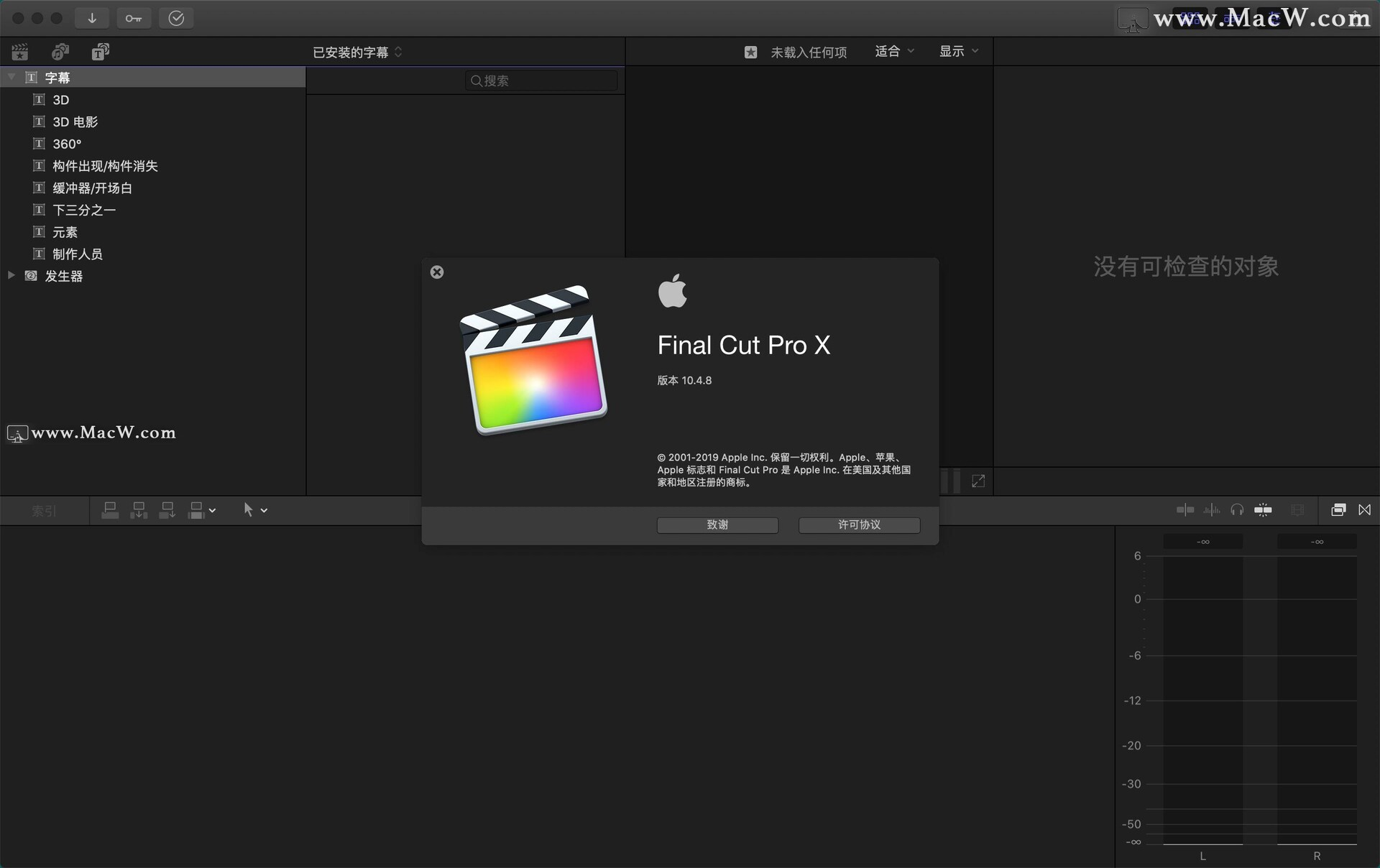Toggle timeline snapping

point(1263,509)
